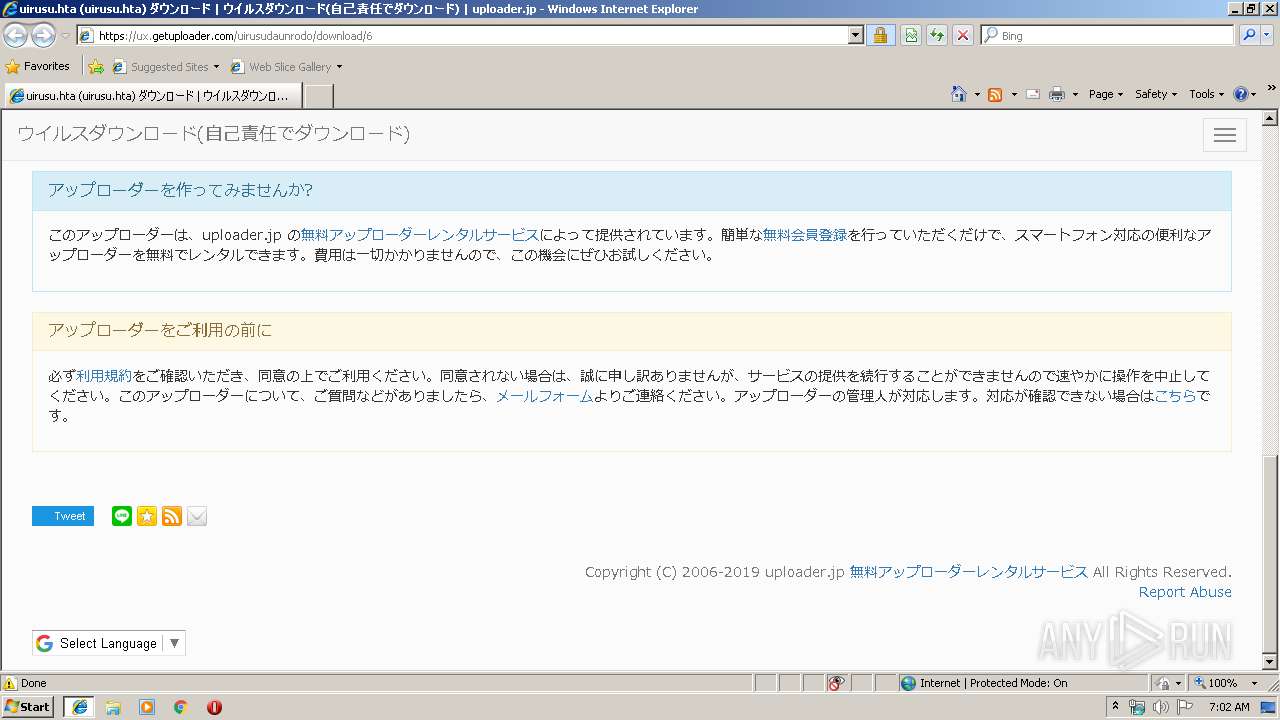Image resolution: width=1280 pixels, height=720 pixels.
Task: Open the security lock report icon
Action: click(880, 36)
